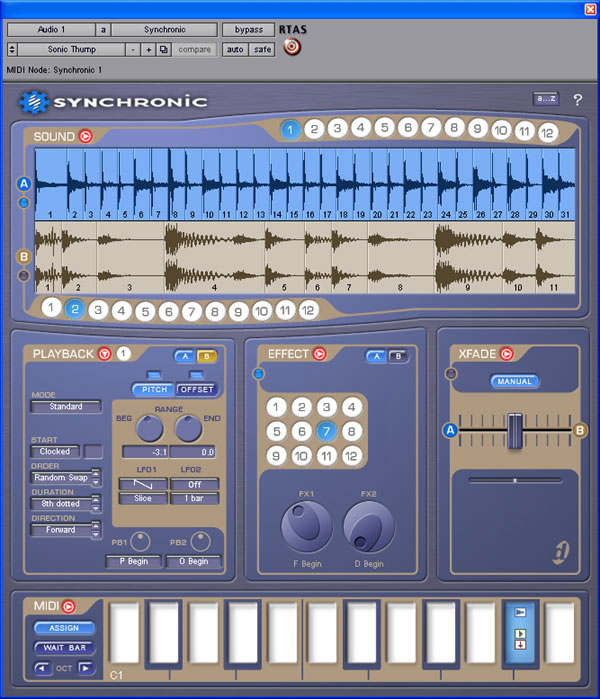
Task: Open the START Clocked dropdown
Action: coord(55,452)
